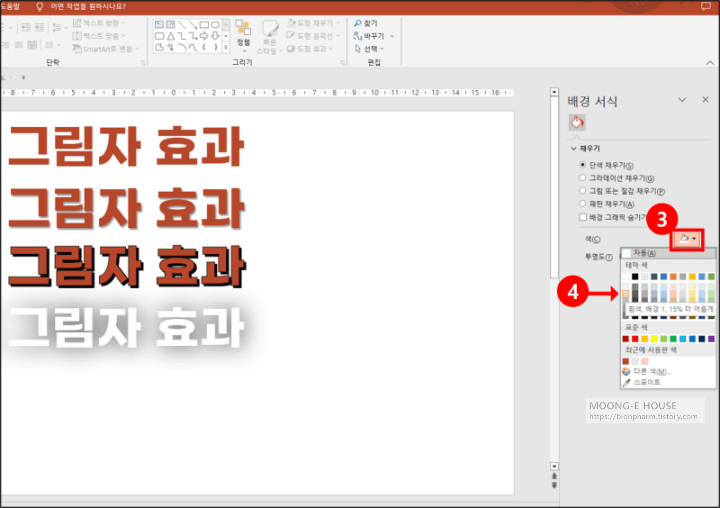The height and width of the screenshot is (508, 720).
Task: Select the straight line shape
Action: click(182, 24)
